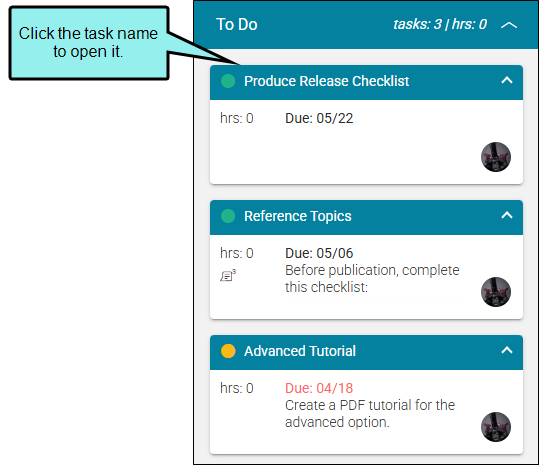Click the Due: 05/22 date
Screen dimensions: 539x465
pyautogui.click(x=319, y=119)
